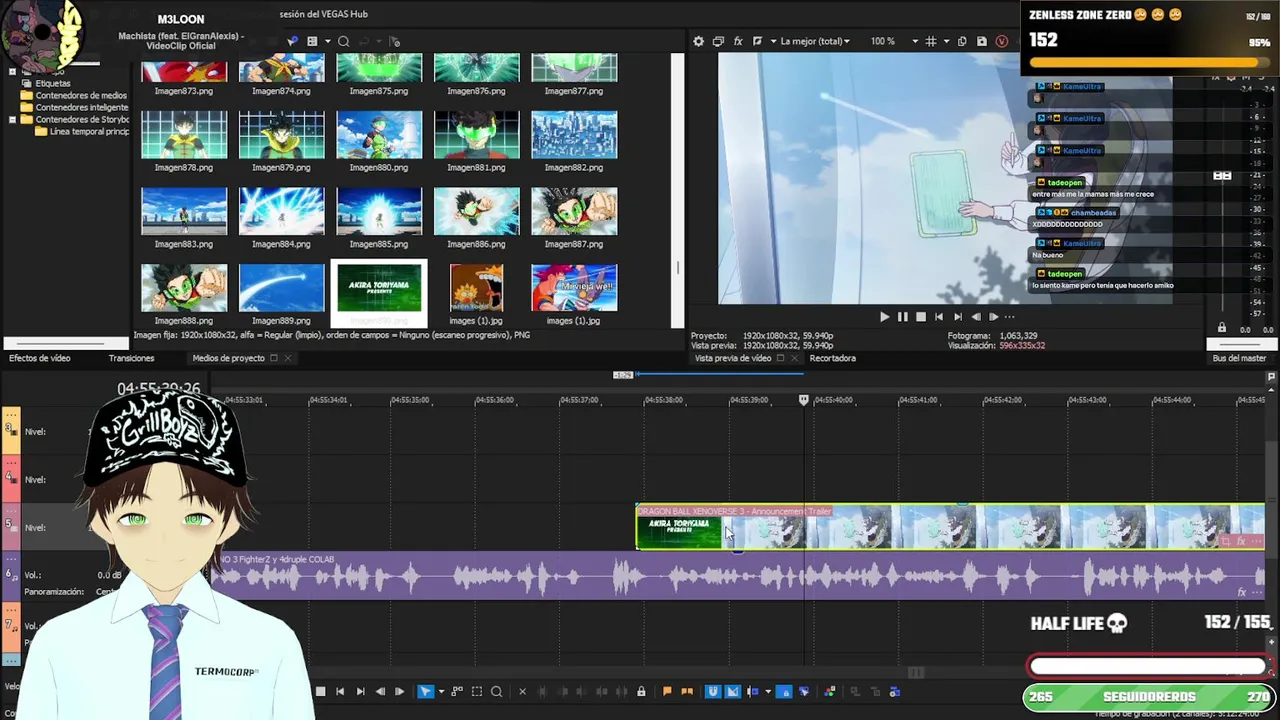Viewport: 1280px width, 720px height.
Task: Open track fx on the audio track
Action: pyautogui.click(x=1241, y=592)
